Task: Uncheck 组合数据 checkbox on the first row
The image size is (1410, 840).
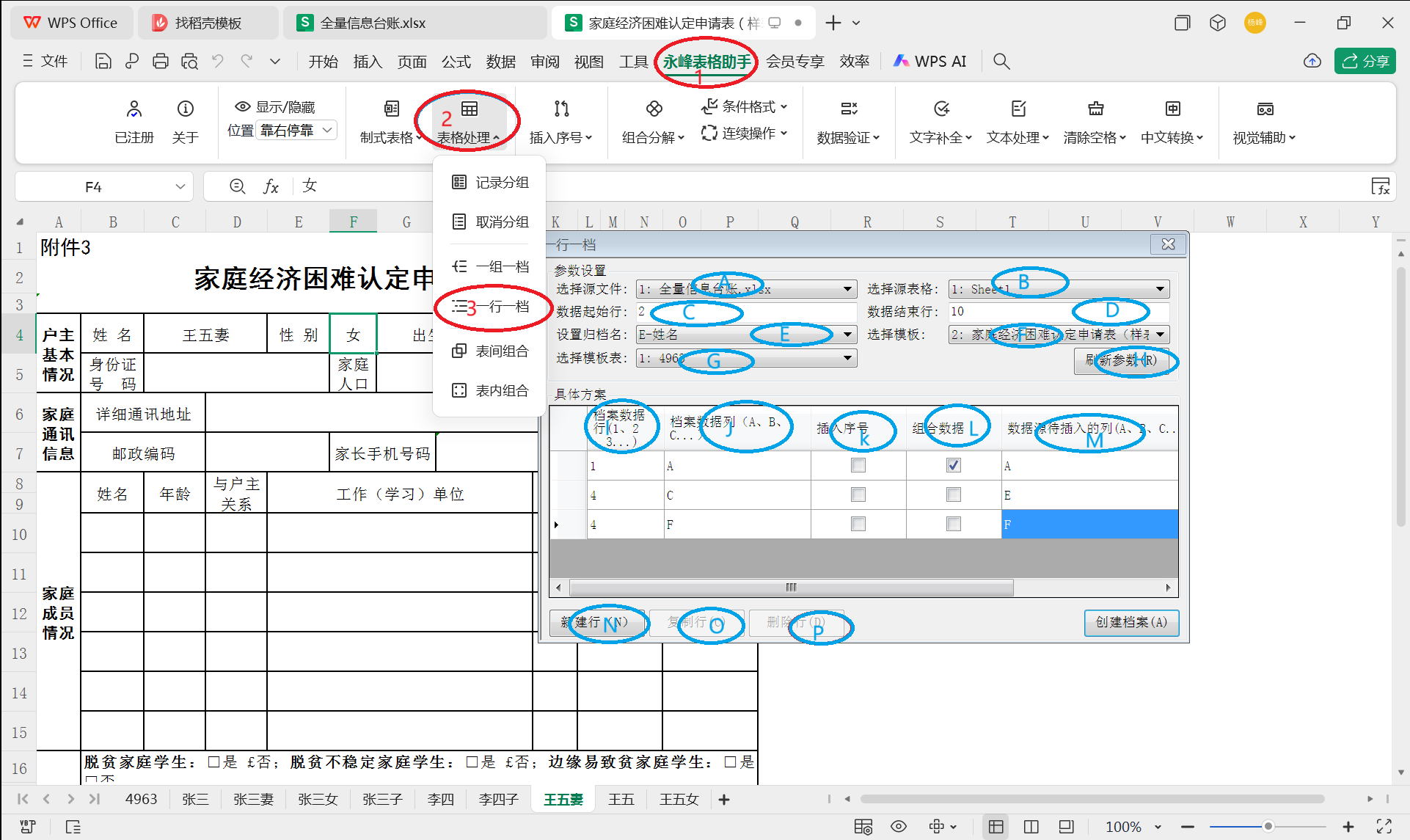Action: (x=952, y=465)
